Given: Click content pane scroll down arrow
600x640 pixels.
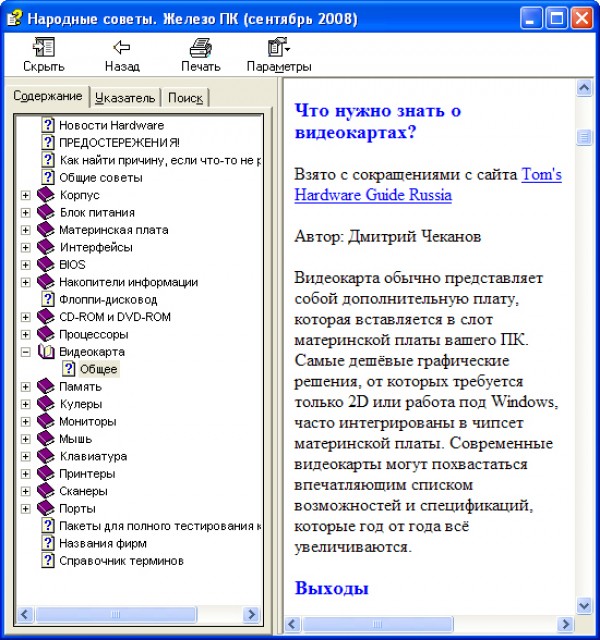Looking at the screenshot, I should coord(584,605).
